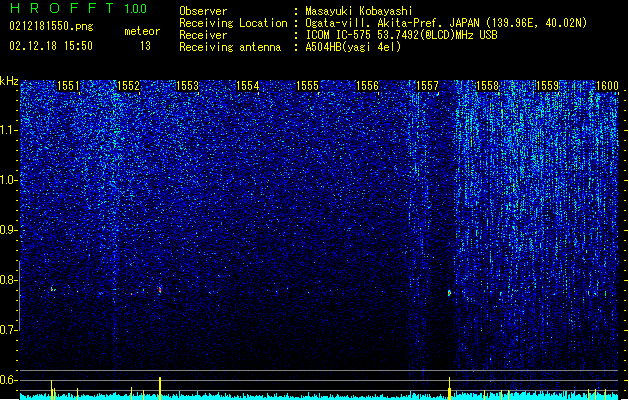Click the 0.7 kHz axis label
The height and width of the screenshot is (400, 629).
[x=9, y=330]
